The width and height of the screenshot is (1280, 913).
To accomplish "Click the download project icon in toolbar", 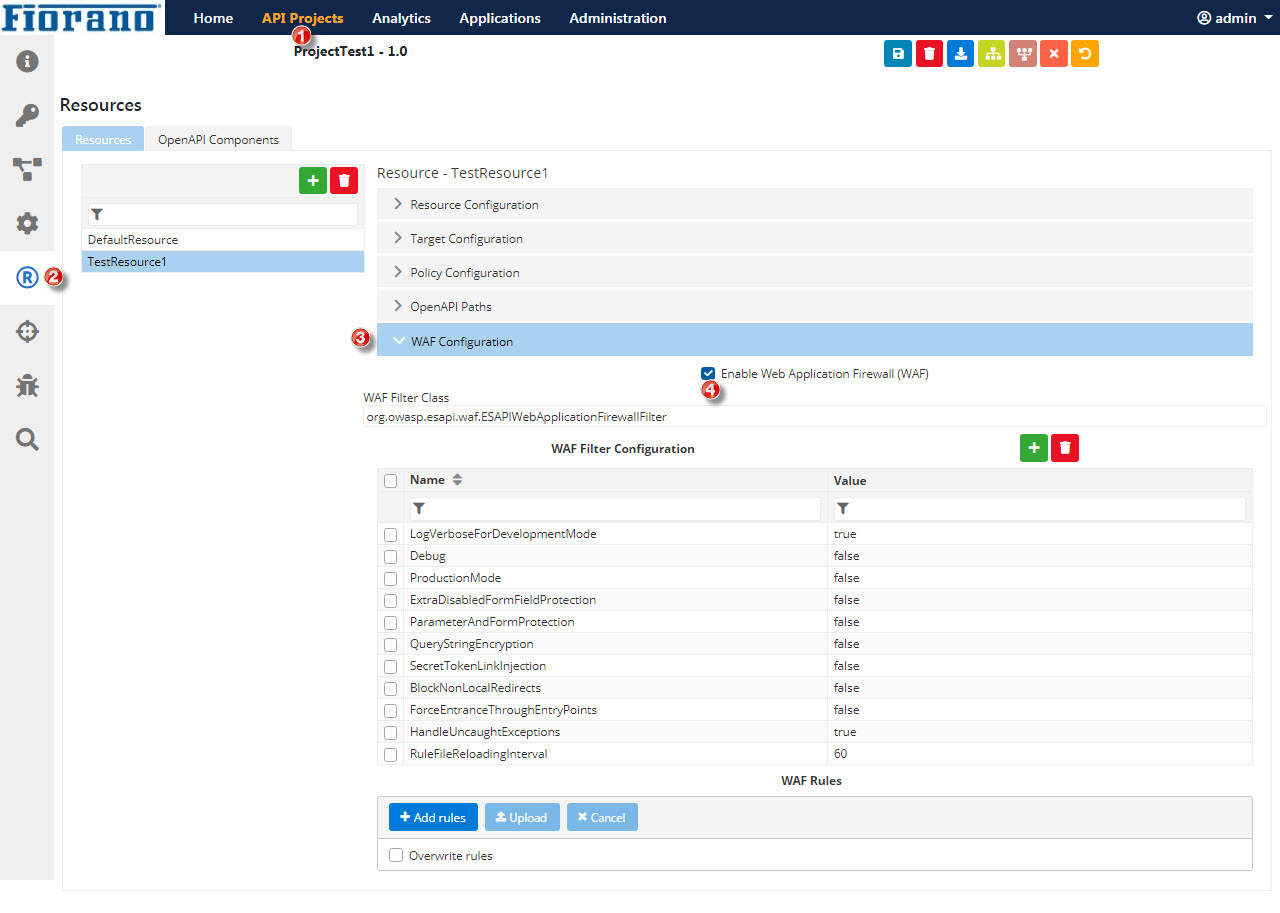I will pyautogui.click(x=960, y=54).
